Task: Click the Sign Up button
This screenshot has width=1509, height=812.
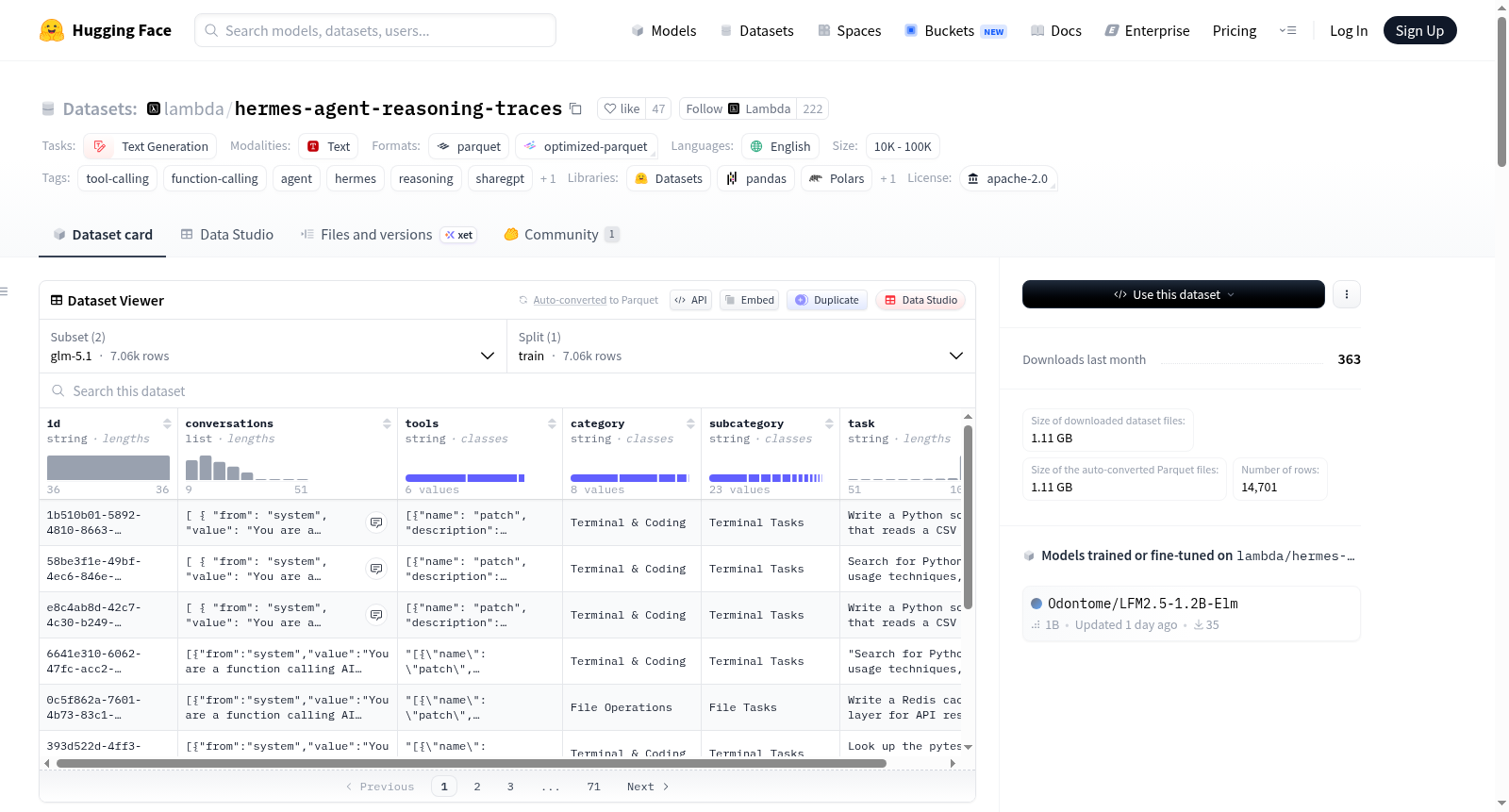Action: pos(1419,30)
